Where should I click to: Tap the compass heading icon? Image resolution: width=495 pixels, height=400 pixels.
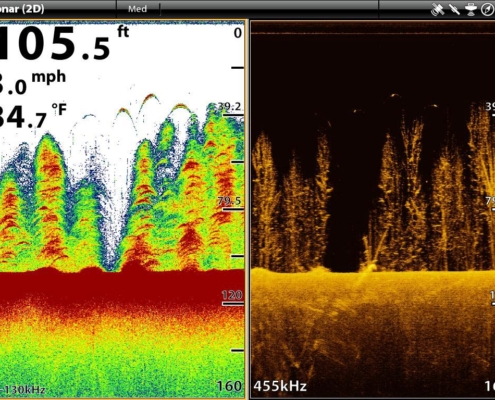click(487, 10)
